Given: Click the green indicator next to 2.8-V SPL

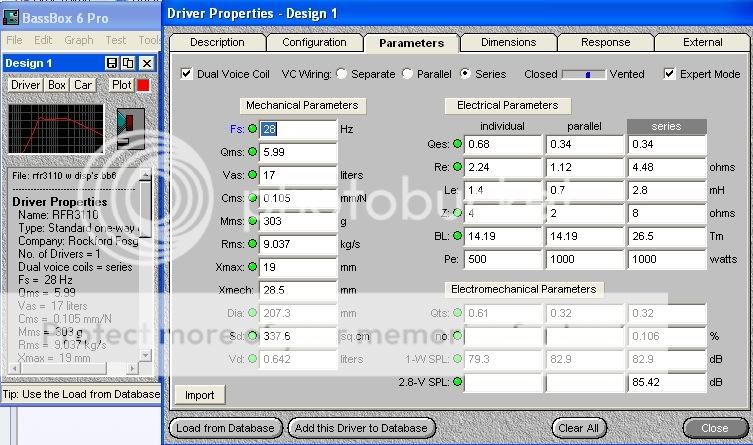Looking at the screenshot, I should 457,382.
